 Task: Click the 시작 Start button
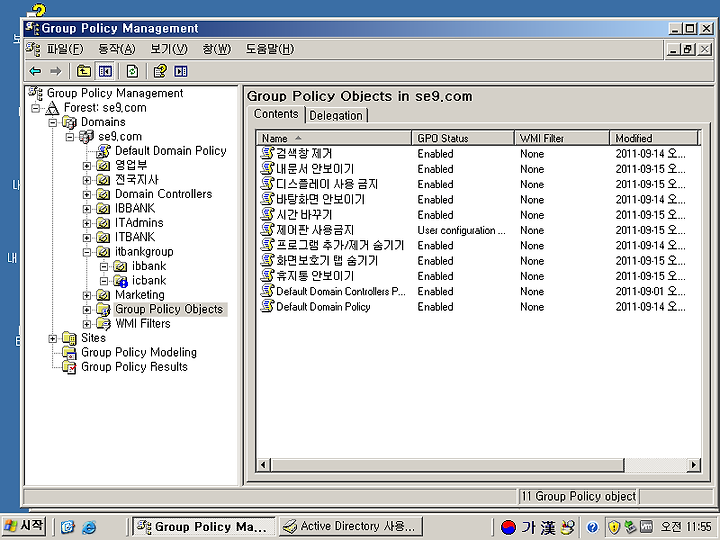[24, 526]
